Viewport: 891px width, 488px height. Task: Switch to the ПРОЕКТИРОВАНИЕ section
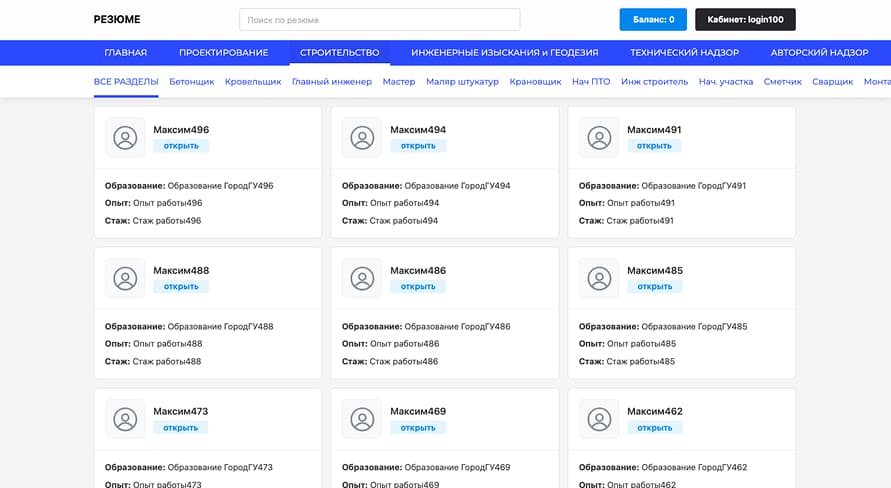pos(223,53)
